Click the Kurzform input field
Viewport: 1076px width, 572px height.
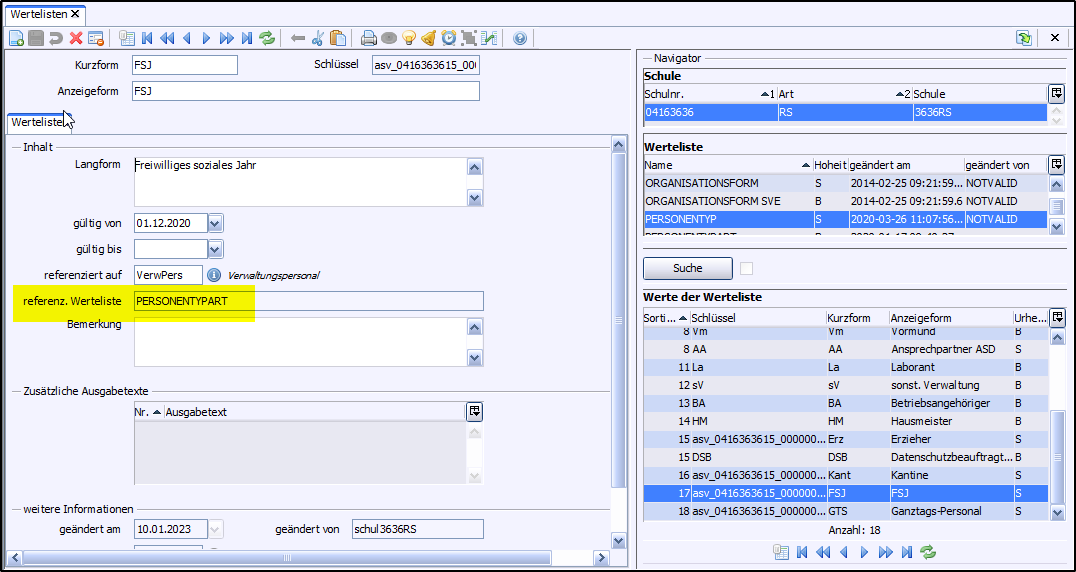click(184, 65)
